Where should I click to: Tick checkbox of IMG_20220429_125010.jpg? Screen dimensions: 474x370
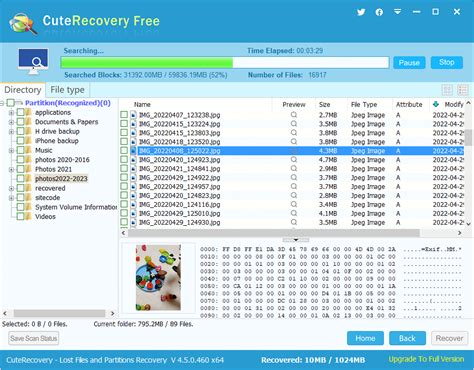[124, 213]
